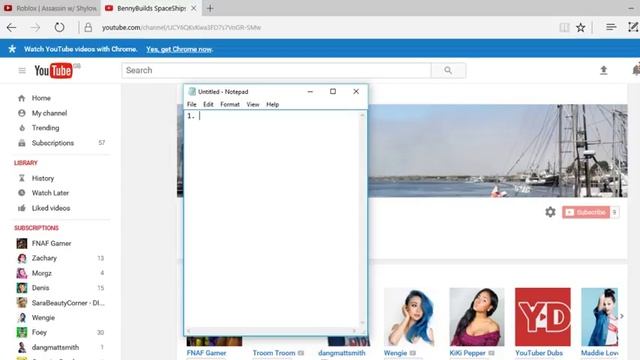Click the magnifier search button
This screenshot has height=360, width=640.
(448, 70)
